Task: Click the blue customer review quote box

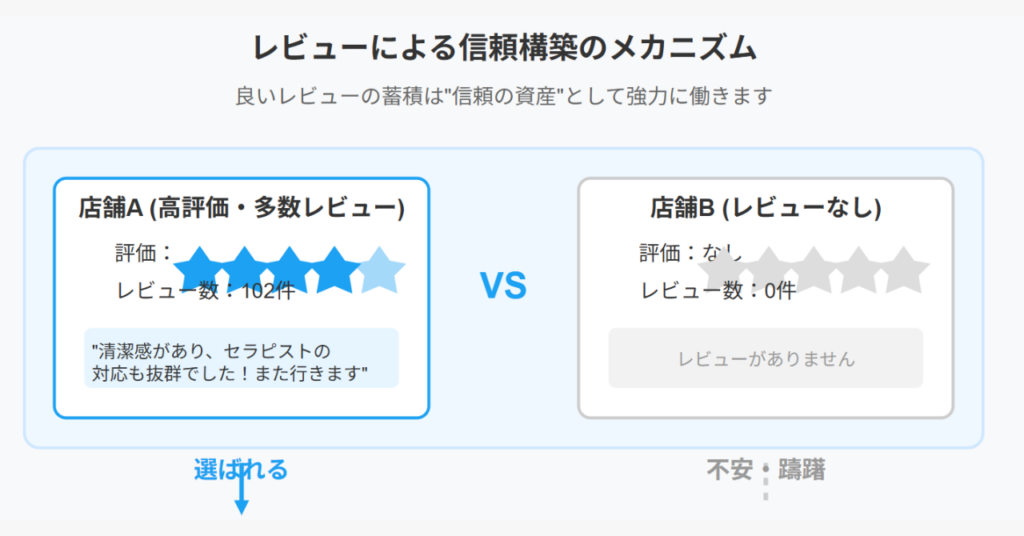Action: click(x=242, y=358)
